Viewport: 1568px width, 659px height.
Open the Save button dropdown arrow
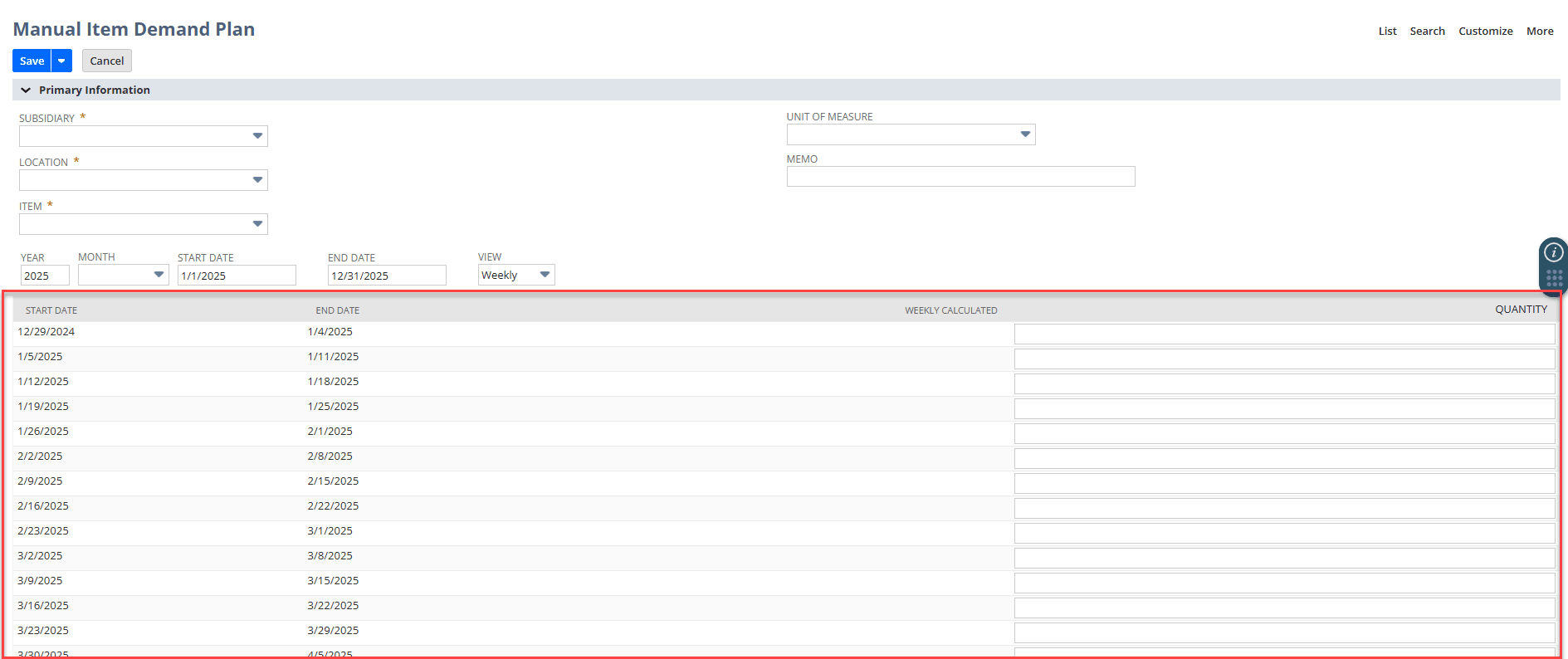(61, 61)
